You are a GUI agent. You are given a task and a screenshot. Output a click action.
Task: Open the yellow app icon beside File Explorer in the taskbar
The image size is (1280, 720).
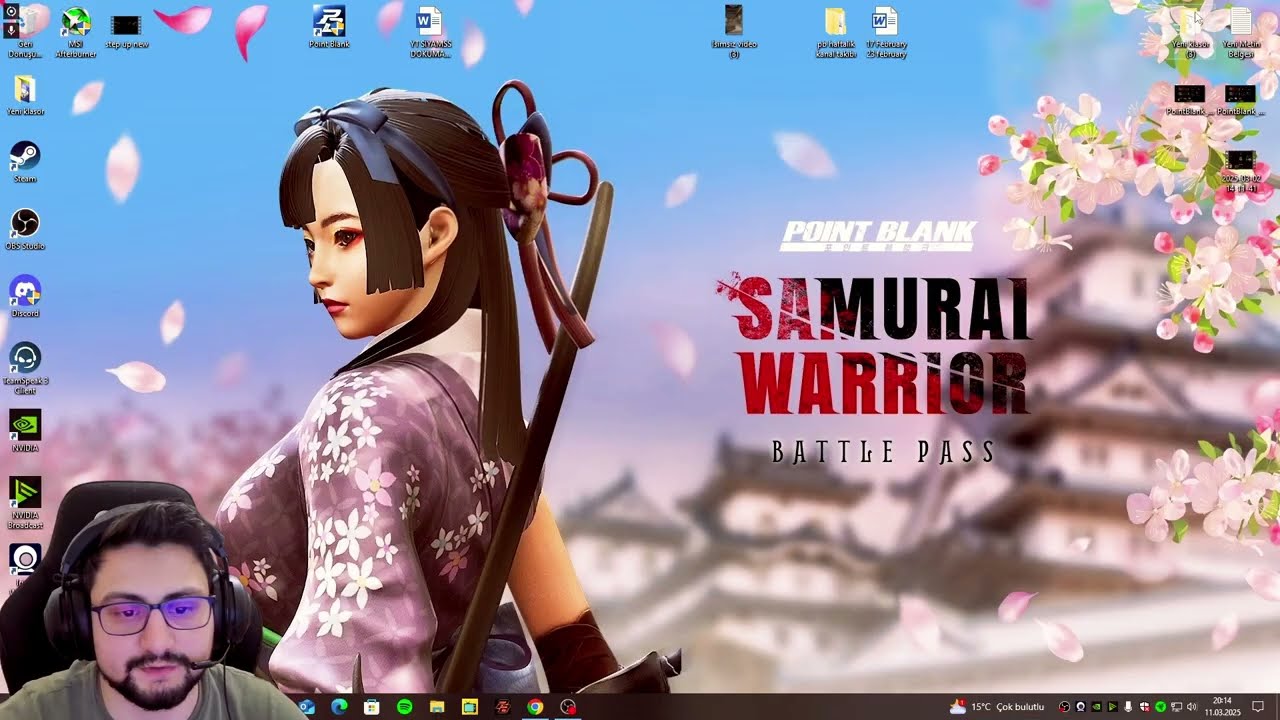click(x=470, y=707)
